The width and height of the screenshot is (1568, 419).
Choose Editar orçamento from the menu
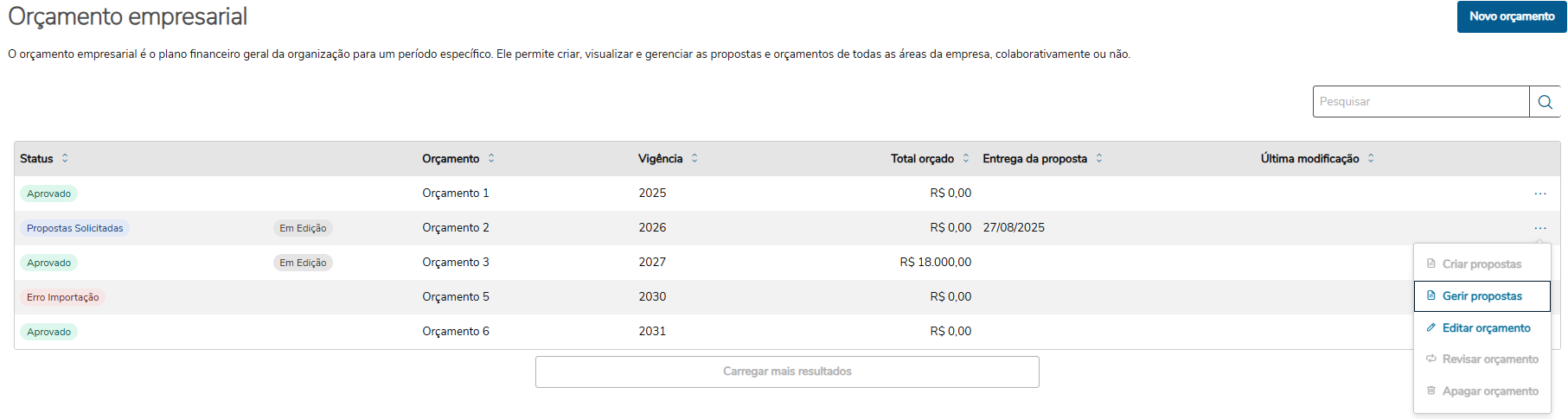point(1486,328)
